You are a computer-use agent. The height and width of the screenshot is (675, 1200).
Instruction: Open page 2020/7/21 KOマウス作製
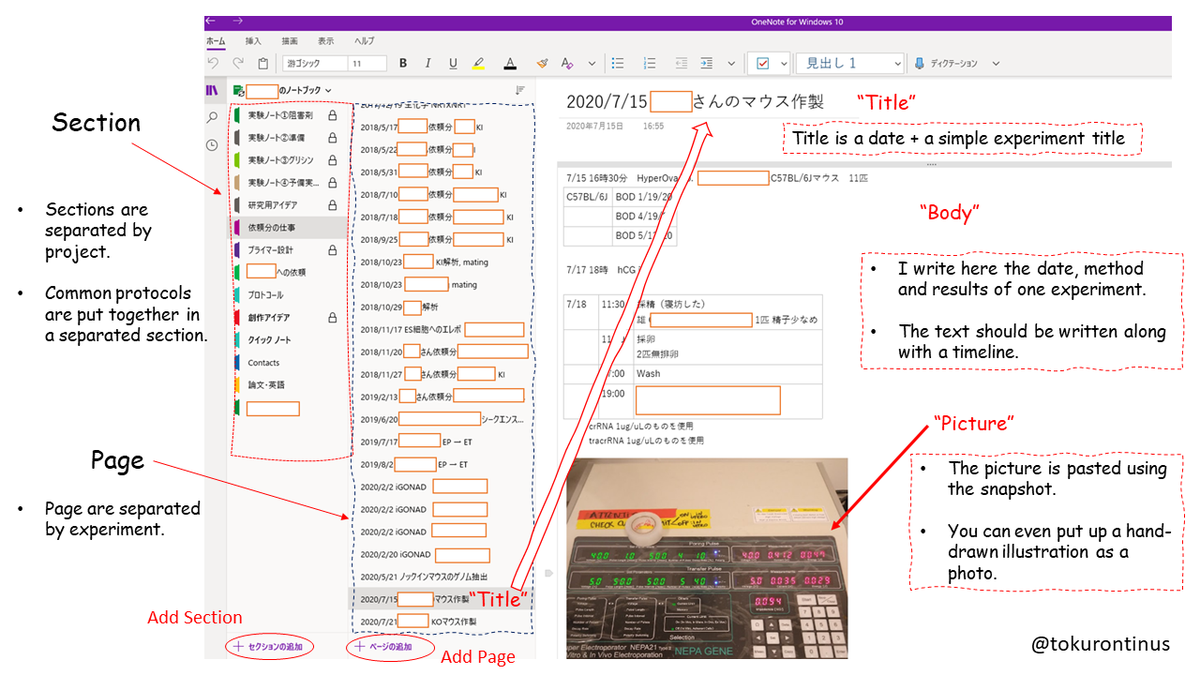440,621
